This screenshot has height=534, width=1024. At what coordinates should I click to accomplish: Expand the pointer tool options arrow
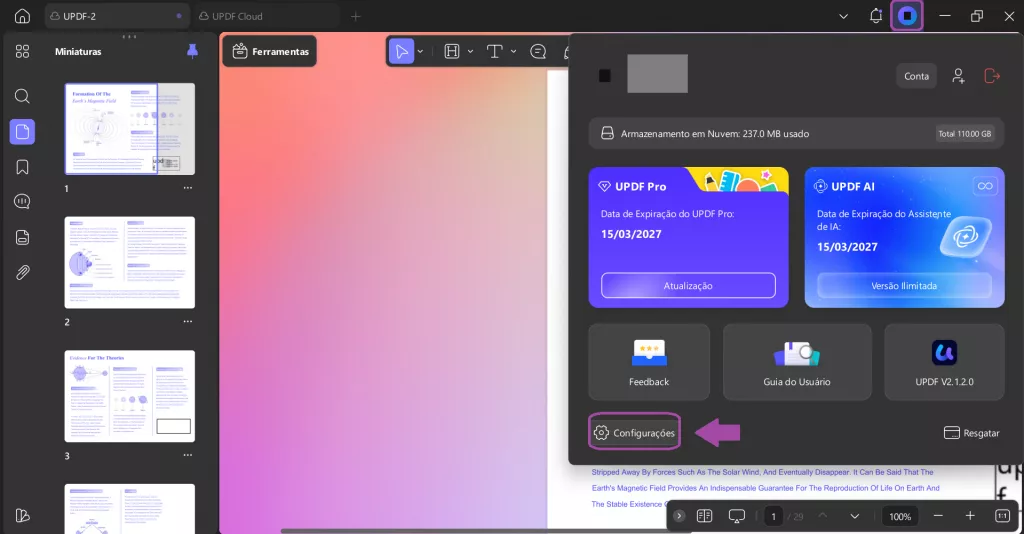(x=421, y=51)
